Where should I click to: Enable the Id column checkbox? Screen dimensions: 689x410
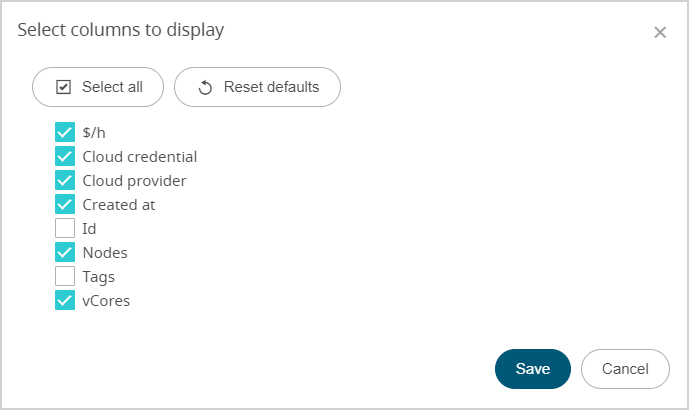(65, 229)
